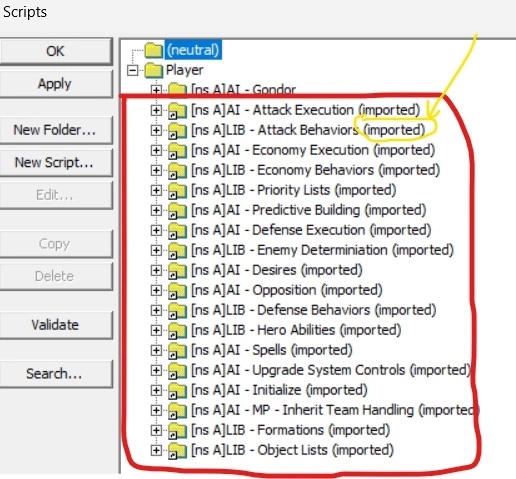Click Spells imported folder icon
This screenshot has width=516, height=479.
[x=177, y=350]
